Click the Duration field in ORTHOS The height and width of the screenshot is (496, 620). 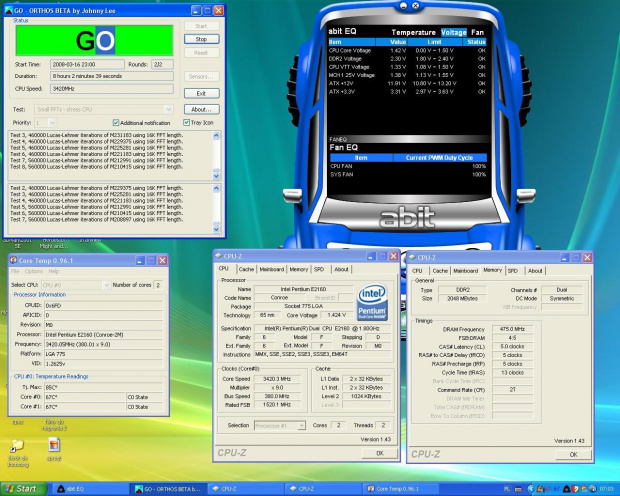[112, 76]
